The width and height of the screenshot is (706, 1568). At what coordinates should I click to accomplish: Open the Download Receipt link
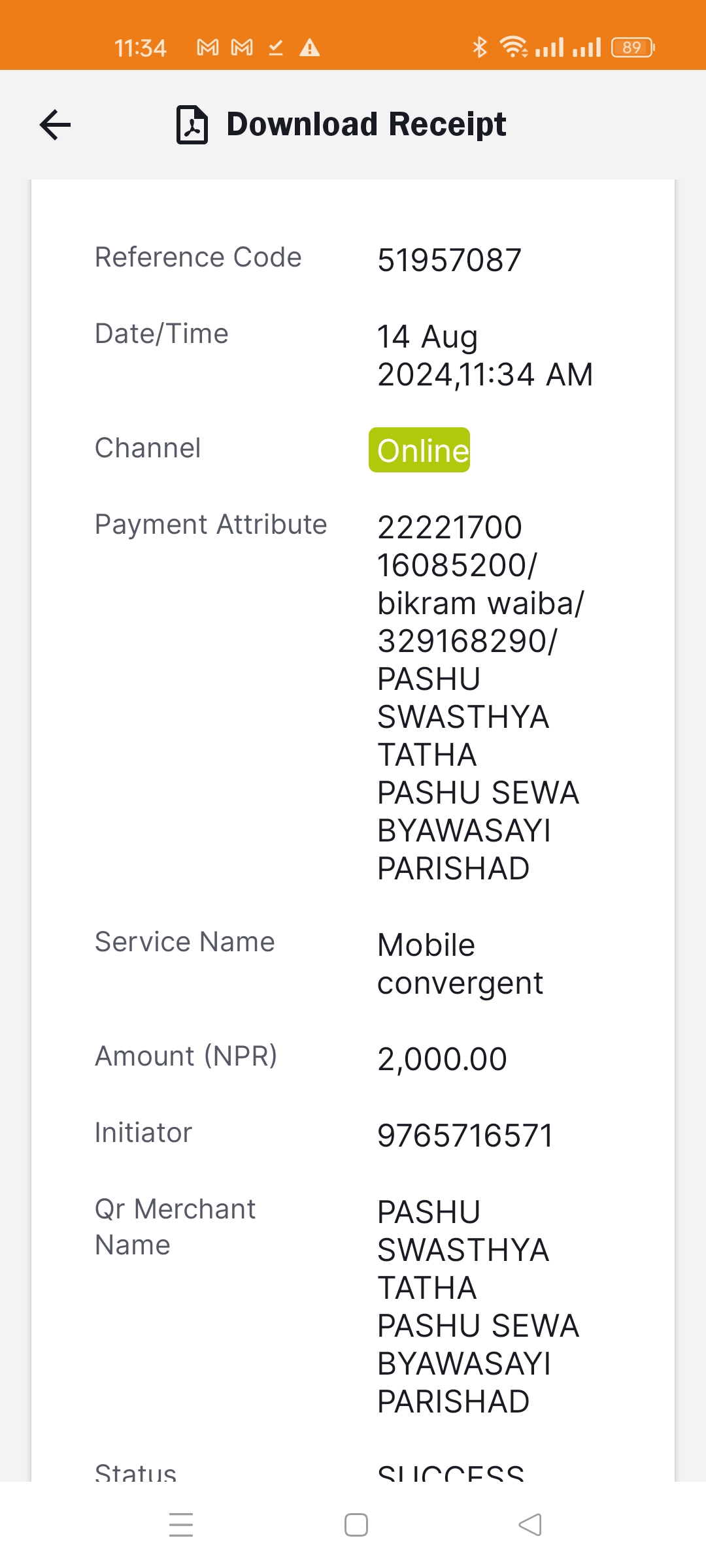tap(366, 124)
